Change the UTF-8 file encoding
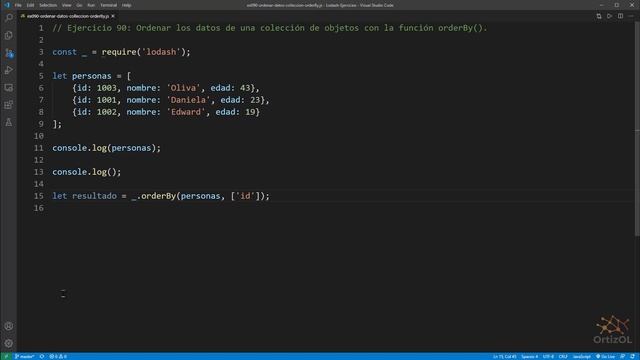640x360 pixels. pyautogui.click(x=548, y=356)
